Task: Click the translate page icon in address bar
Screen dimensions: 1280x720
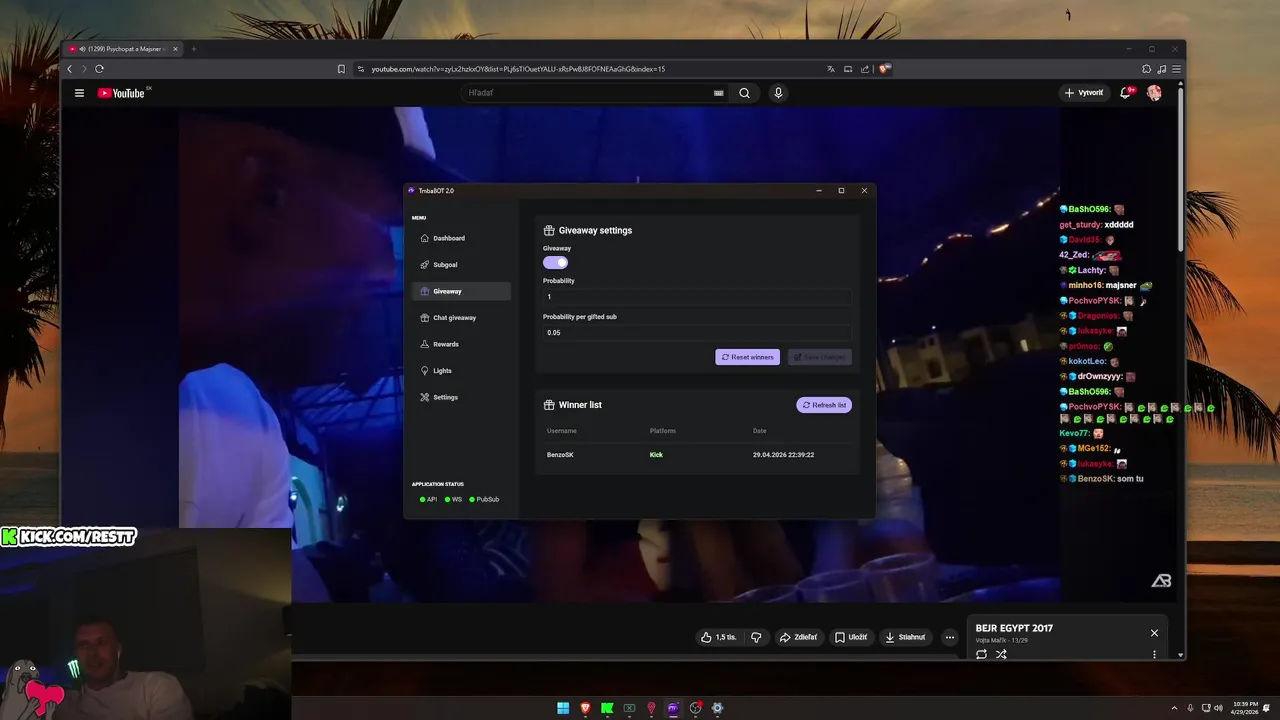Action: 830,69
